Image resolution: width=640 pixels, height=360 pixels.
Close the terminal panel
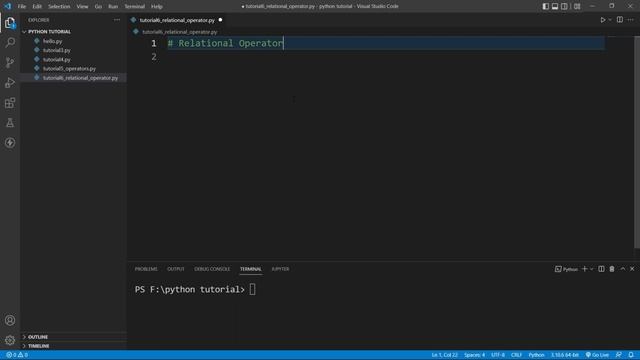pos(632,269)
